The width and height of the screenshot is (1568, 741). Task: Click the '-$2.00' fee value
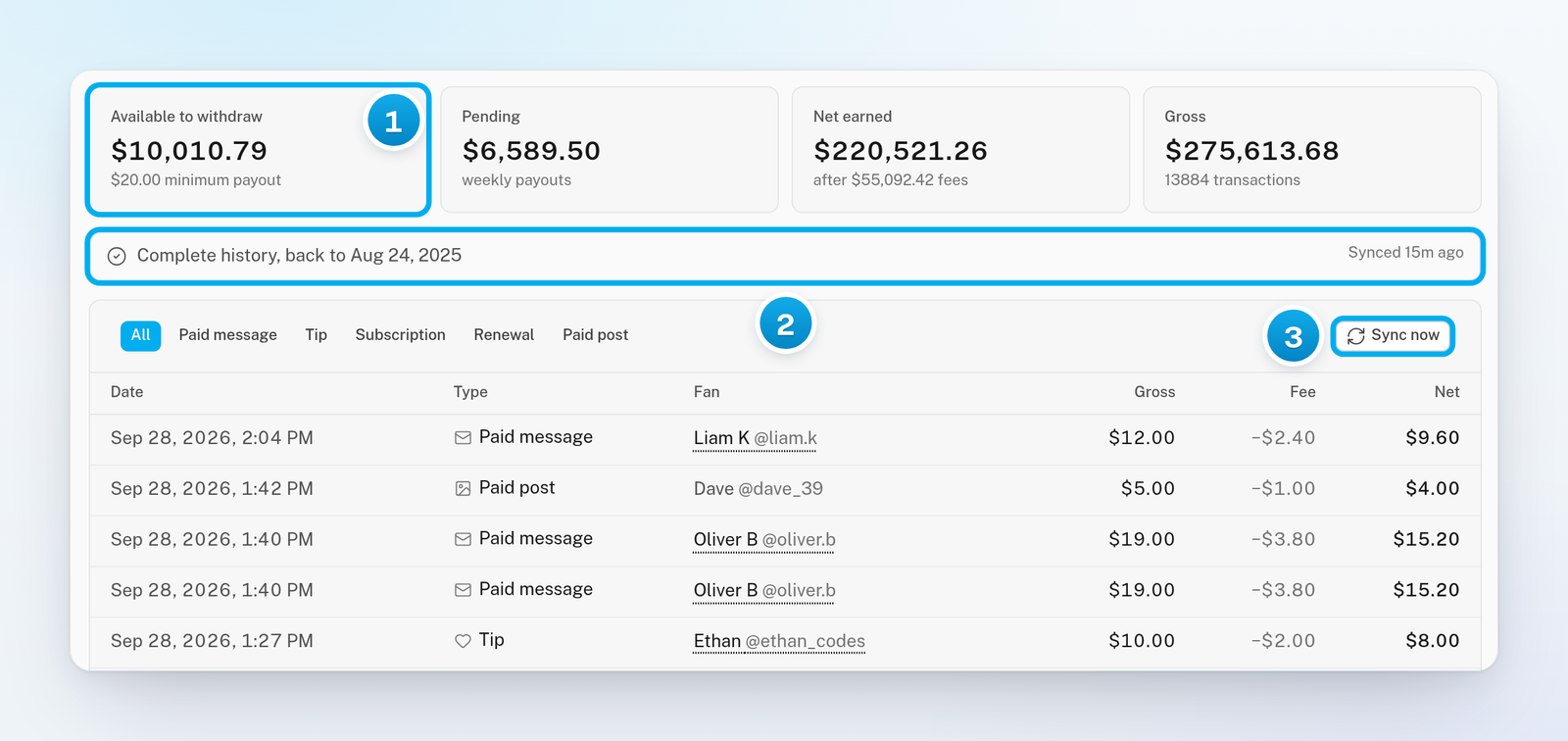pos(1283,641)
